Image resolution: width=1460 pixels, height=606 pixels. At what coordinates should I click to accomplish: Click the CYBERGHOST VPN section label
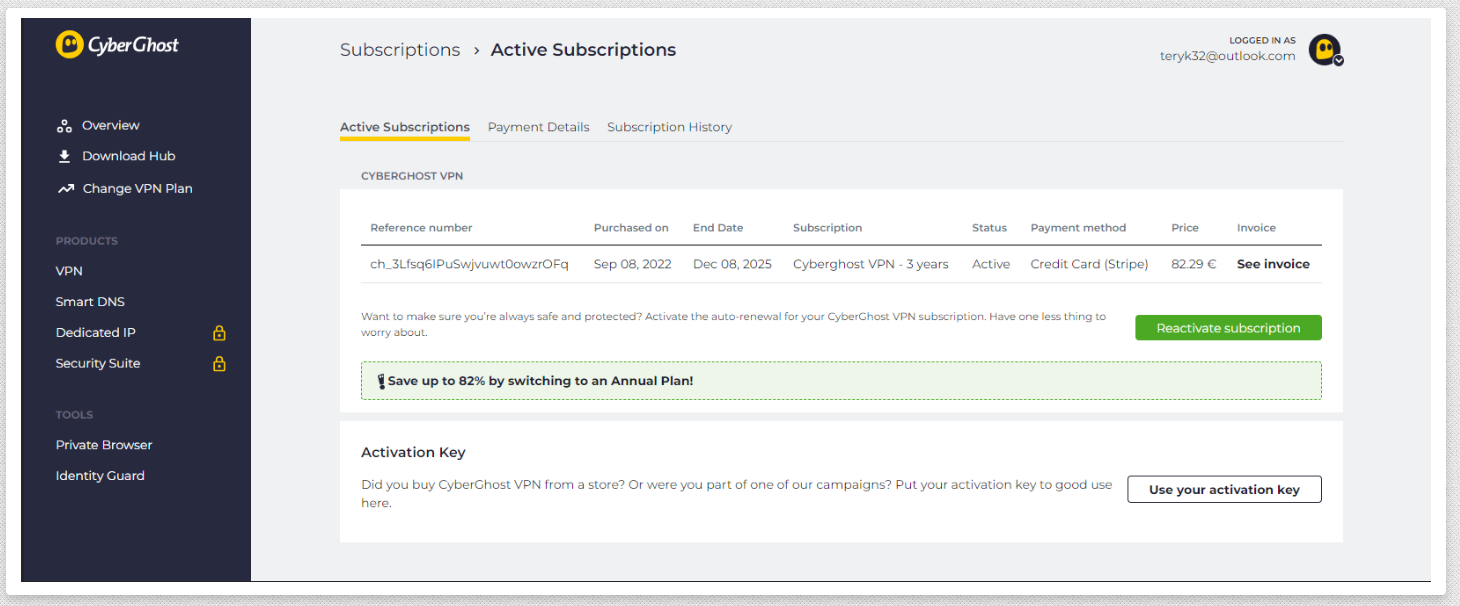click(412, 176)
